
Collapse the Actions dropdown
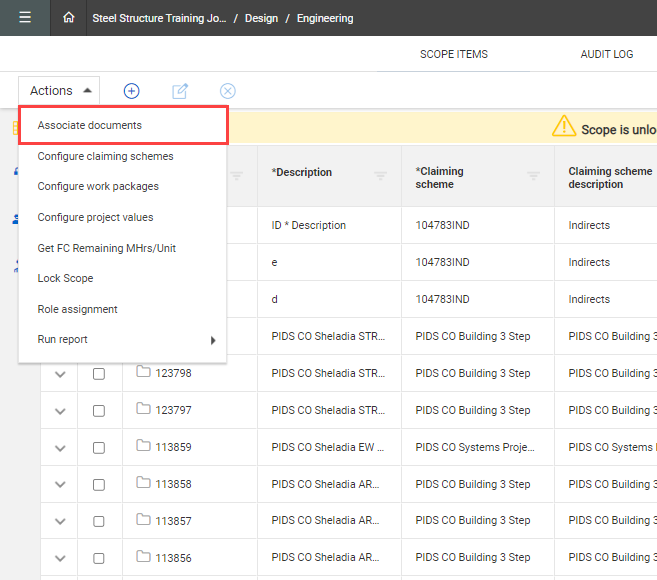point(59,91)
